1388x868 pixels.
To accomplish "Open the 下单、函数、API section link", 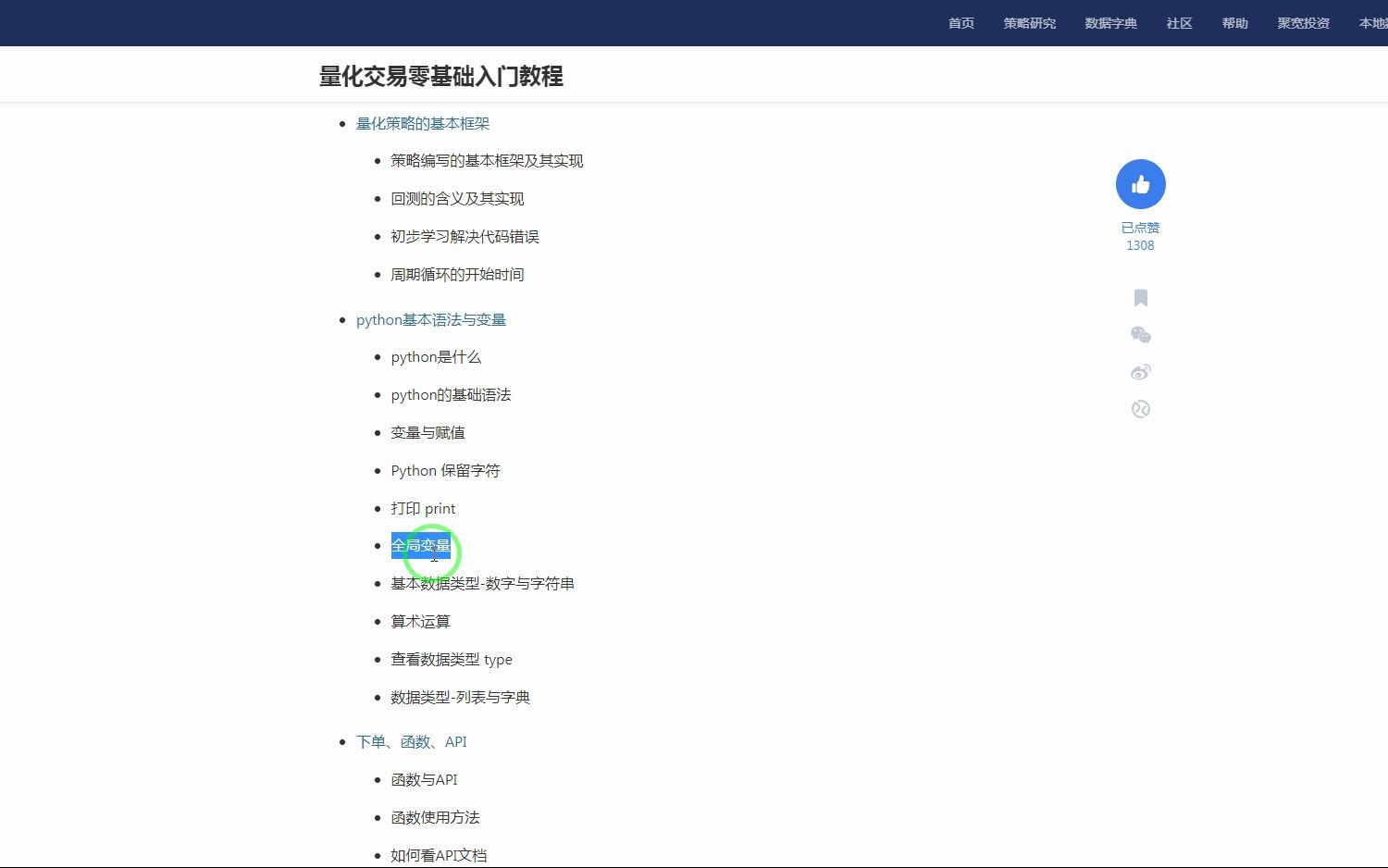I will pos(412,741).
